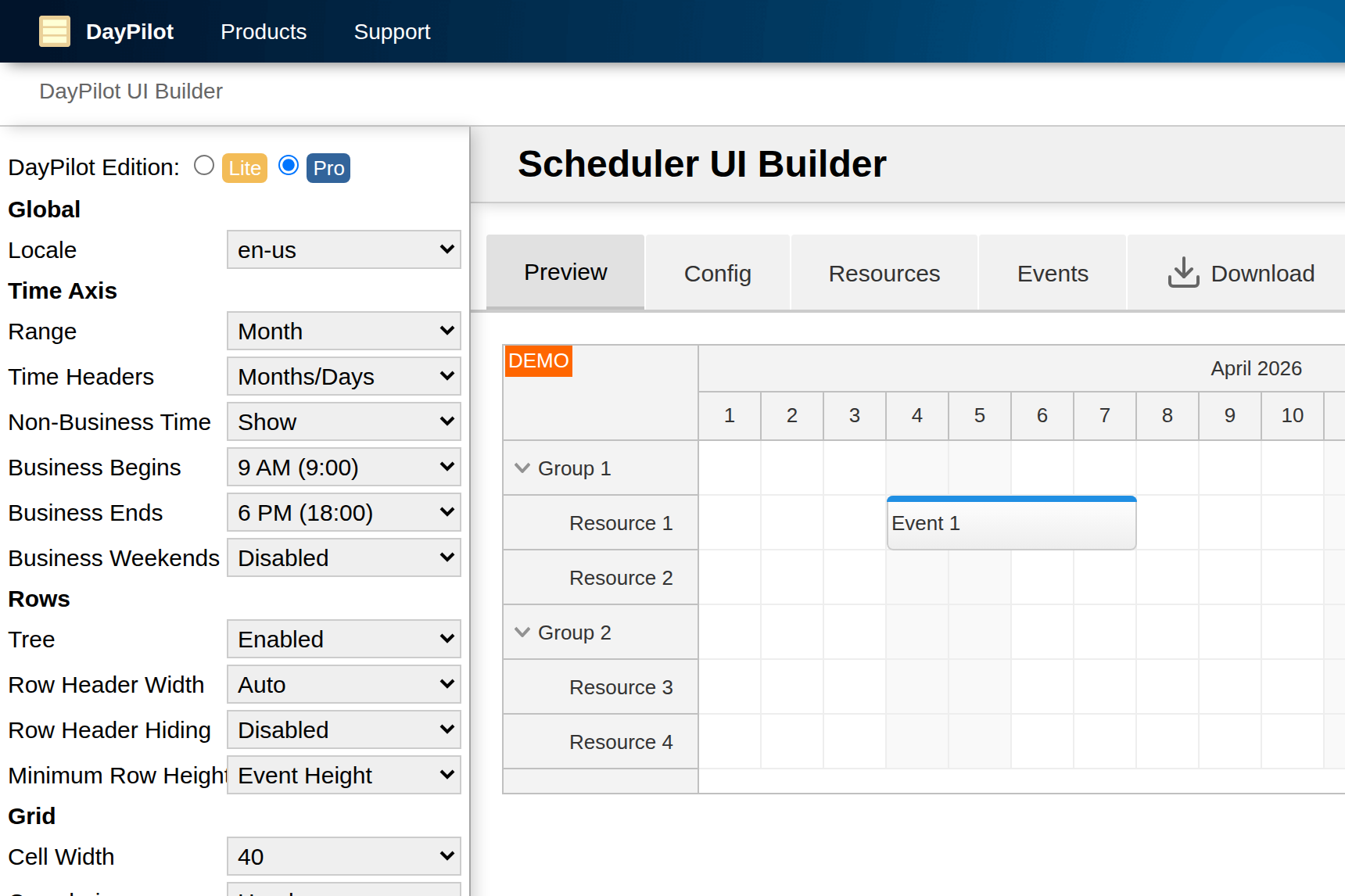Switch to the Events tab
This screenshot has height=896, width=1345.
pyautogui.click(x=1053, y=272)
